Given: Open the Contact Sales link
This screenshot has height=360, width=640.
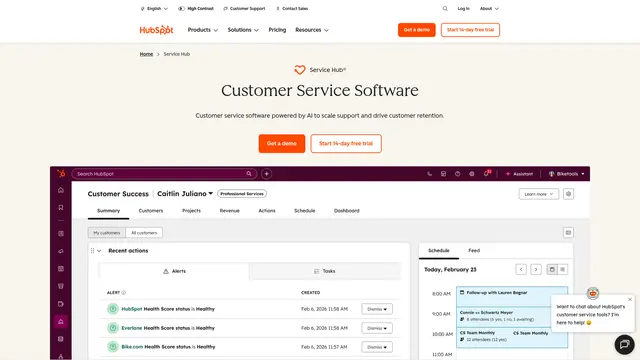Looking at the screenshot, I should pos(292,9).
